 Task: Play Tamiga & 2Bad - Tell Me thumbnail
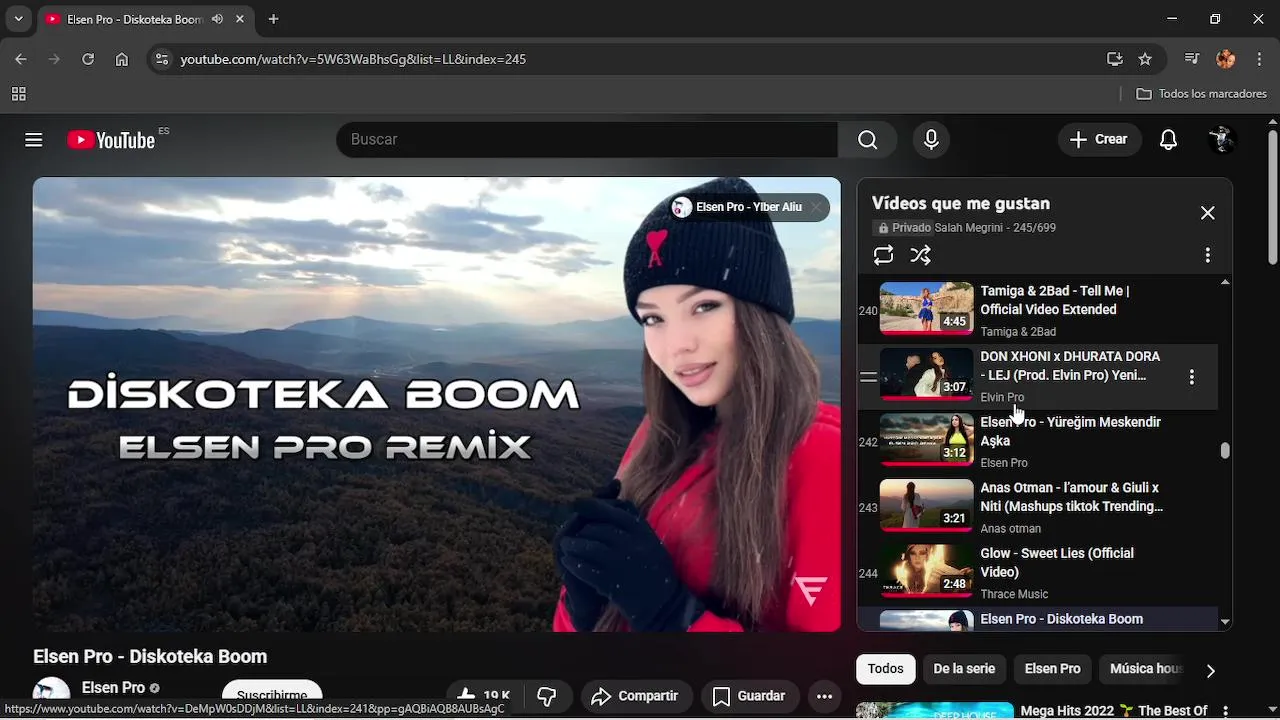pyautogui.click(x=926, y=307)
